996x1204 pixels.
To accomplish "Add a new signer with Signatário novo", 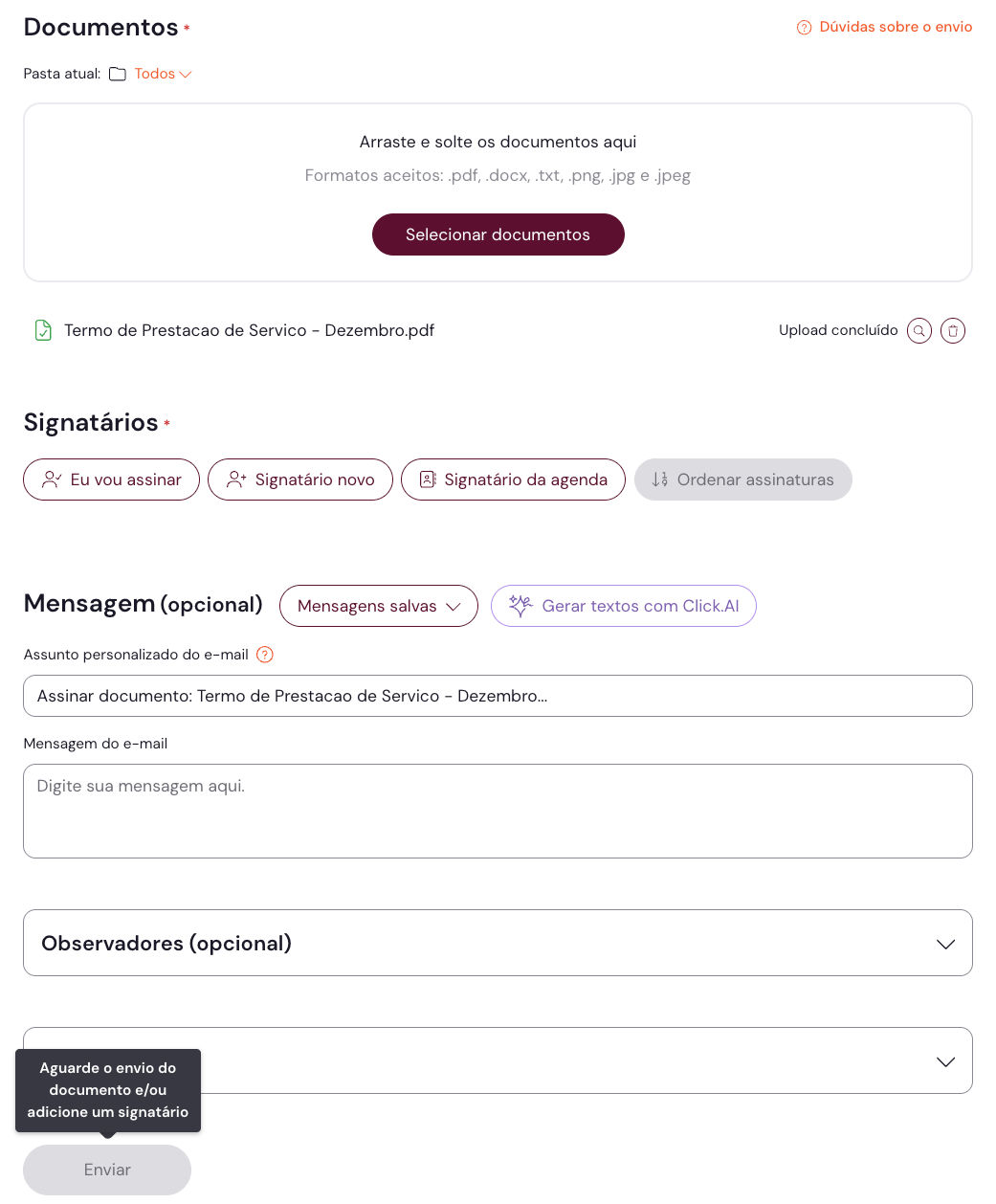I will pyautogui.click(x=300, y=479).
